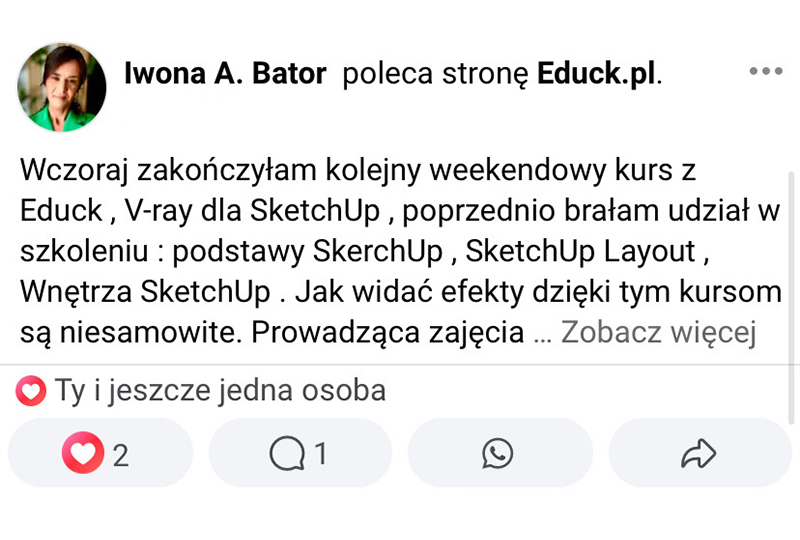Share the post via the WhatsApp icon
The height and width of the screenshot is (540, 800).
pyautogui.click(x=497, y=454)
